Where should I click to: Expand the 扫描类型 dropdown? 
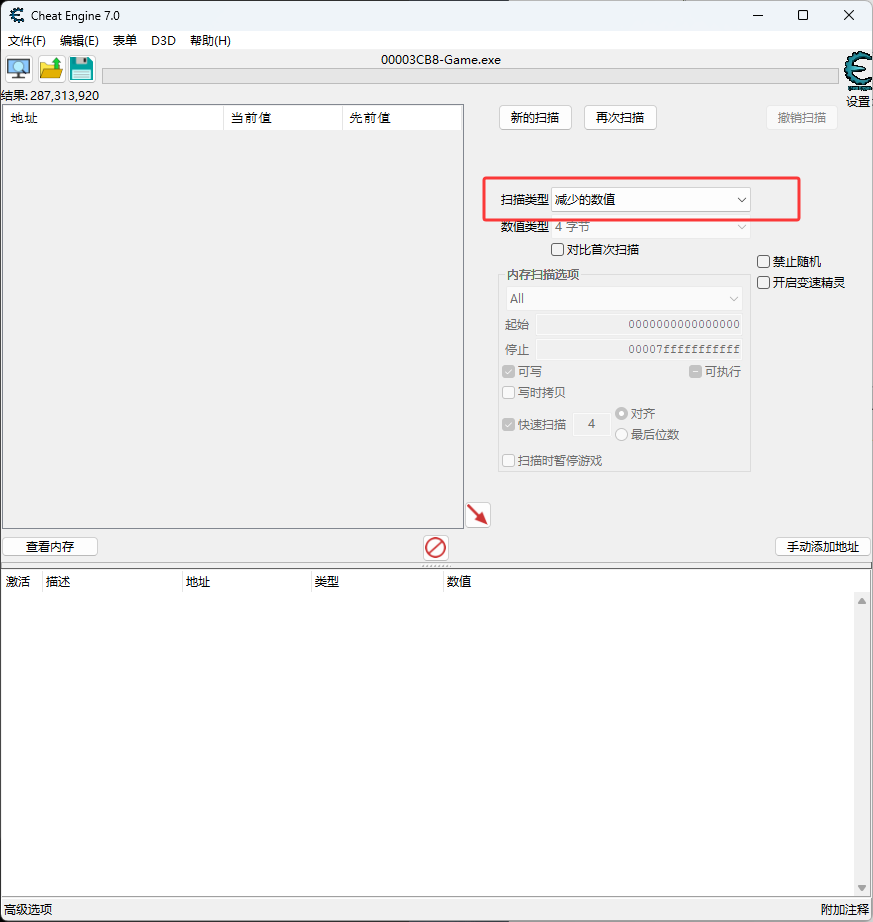pos(651,200)
